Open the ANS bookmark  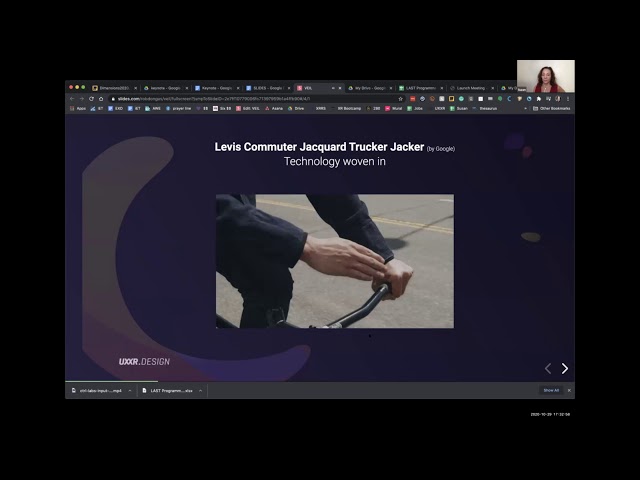[153, 109]
